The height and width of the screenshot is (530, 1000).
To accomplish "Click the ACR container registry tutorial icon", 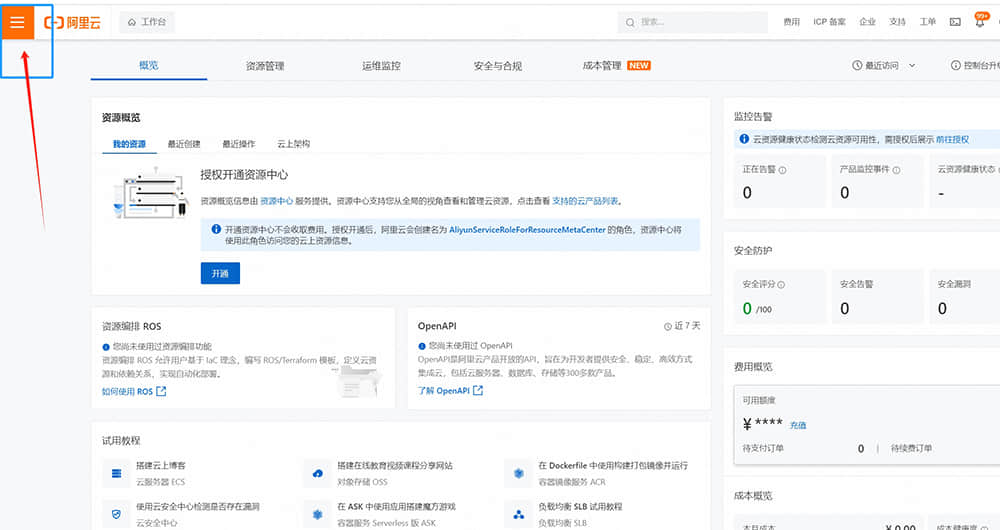I will (x=518, y=473).
